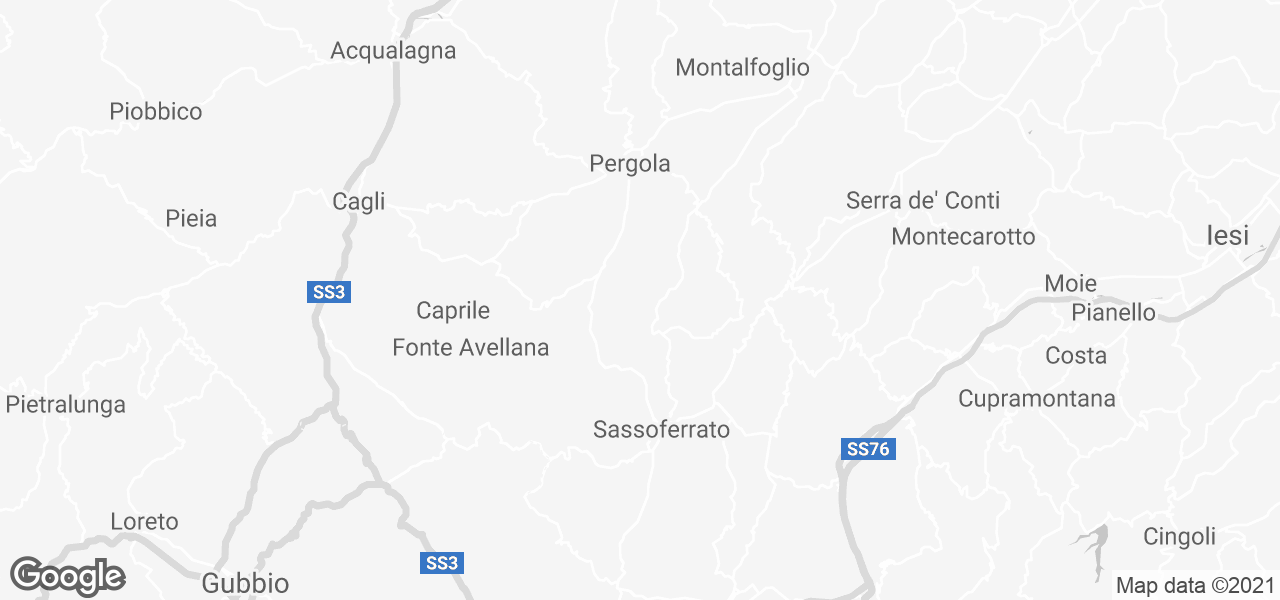Click the SS3 shield near Cagli
Screen dimensions: 1280x600
click(x=329, y=292)
